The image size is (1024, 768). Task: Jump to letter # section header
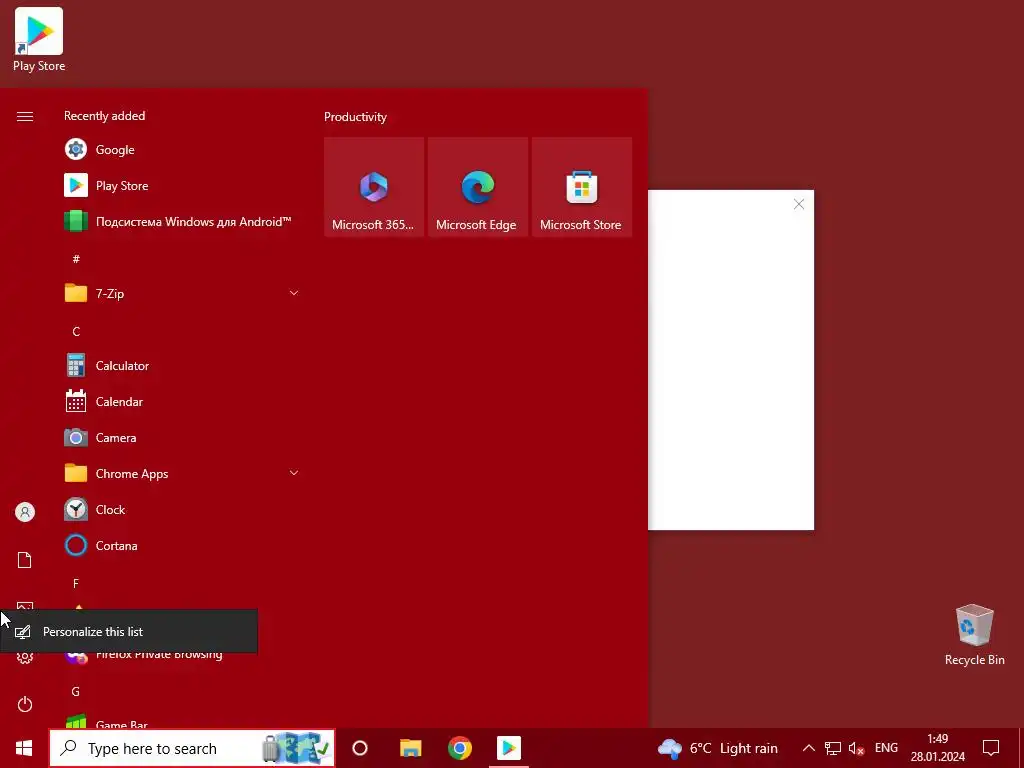[x=76, y=259]
